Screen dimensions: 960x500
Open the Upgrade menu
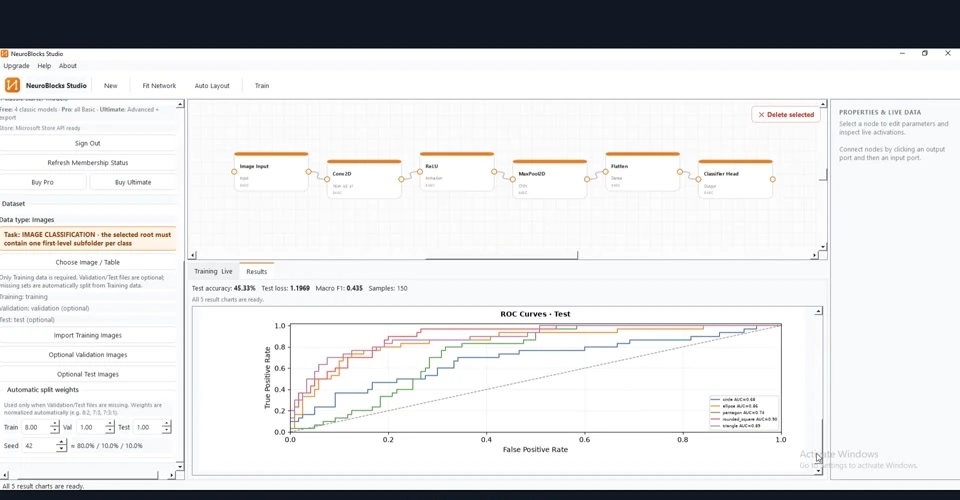click(x=17, y=66)
